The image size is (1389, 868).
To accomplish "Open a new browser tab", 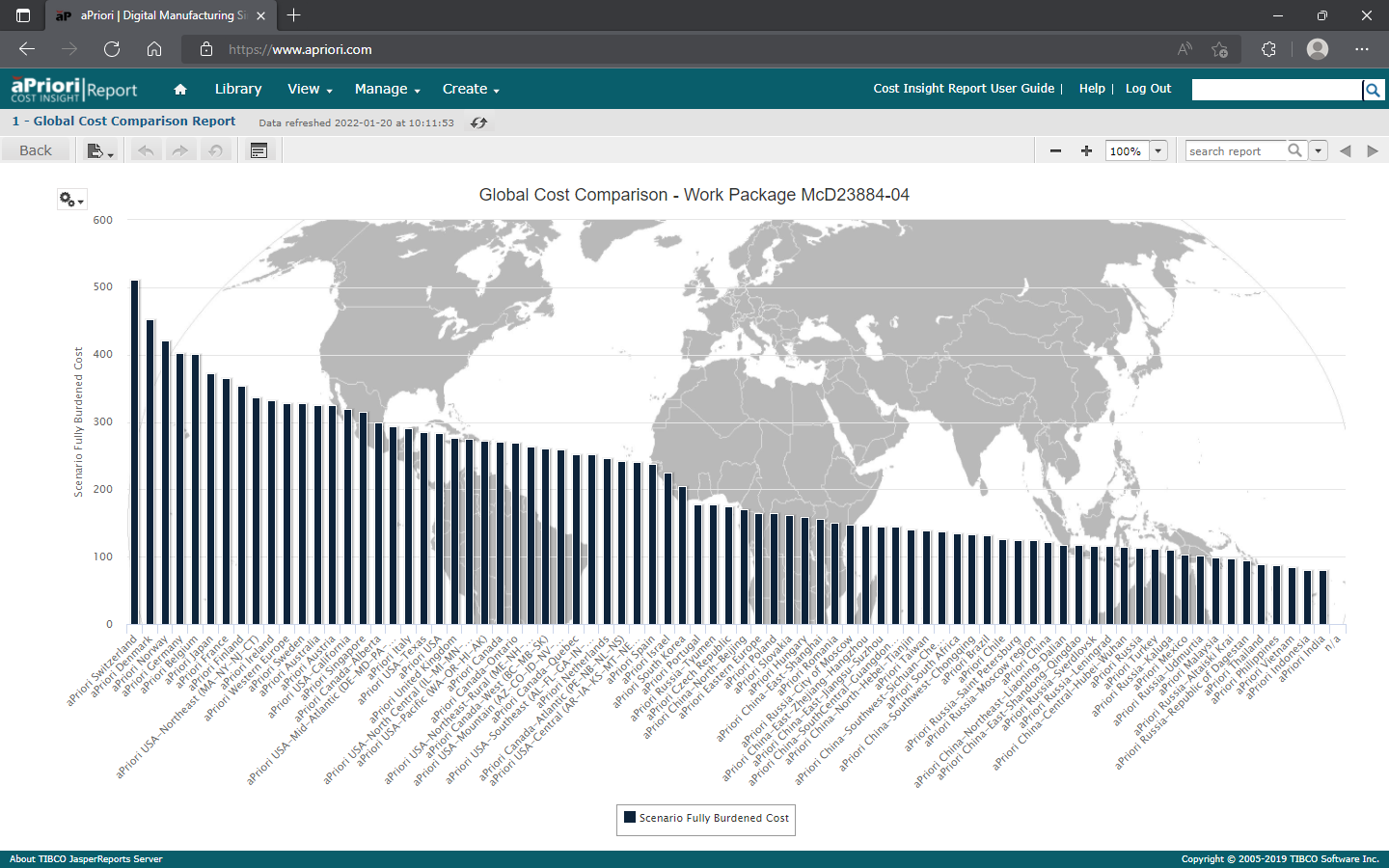I will [x=294, y=15].
